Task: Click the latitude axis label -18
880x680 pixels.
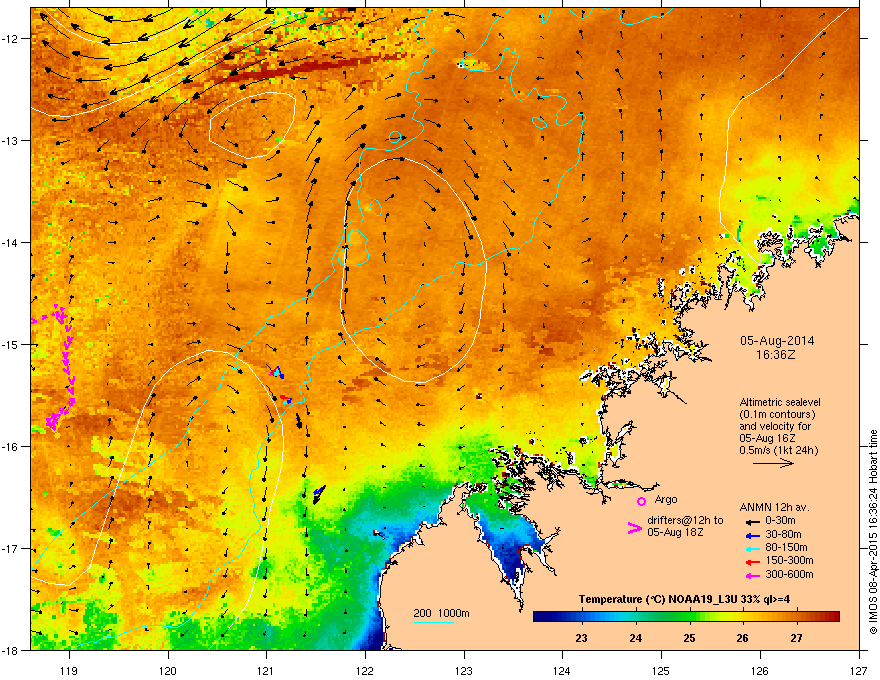Action: 11,650
